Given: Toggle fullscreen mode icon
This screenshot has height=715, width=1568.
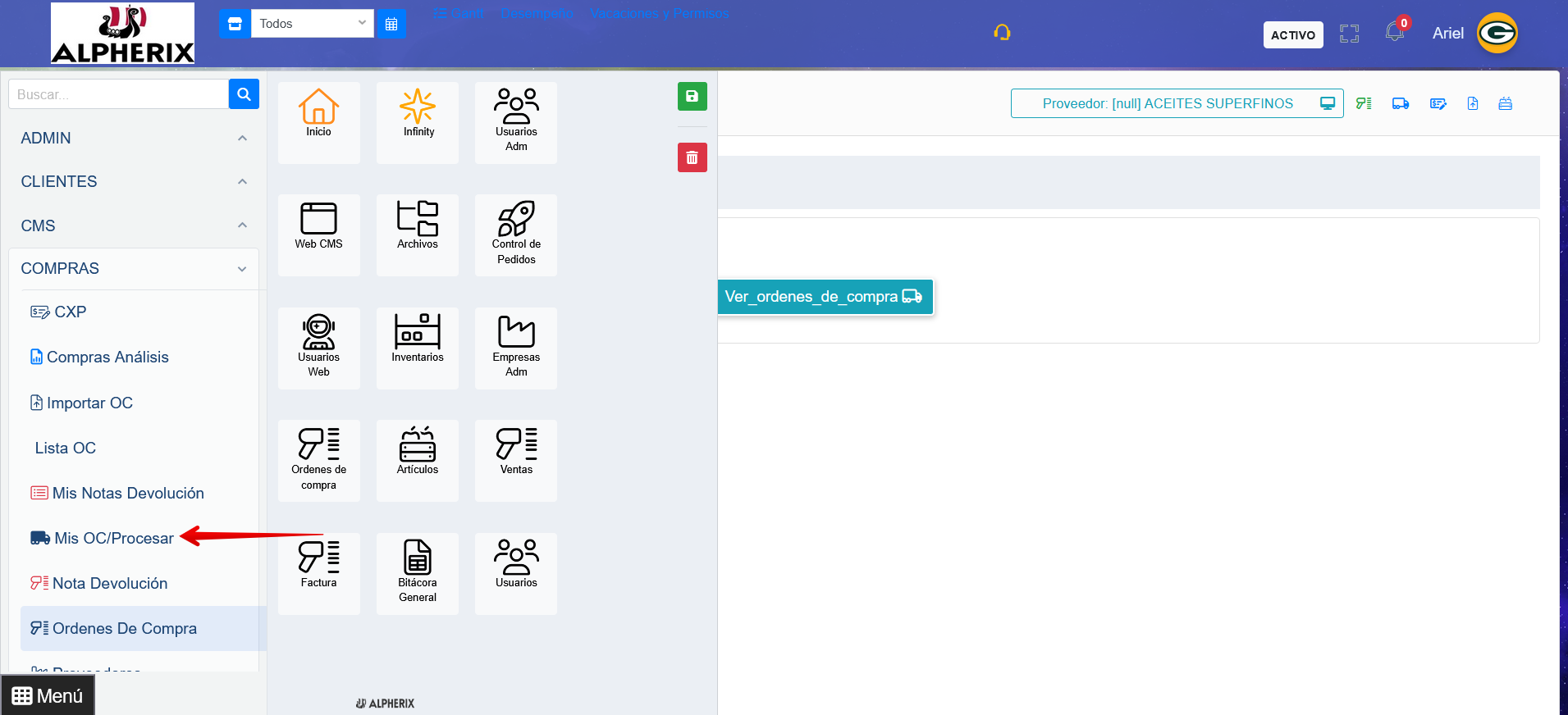Looking at the screenshot, I should click(1349, 34).
